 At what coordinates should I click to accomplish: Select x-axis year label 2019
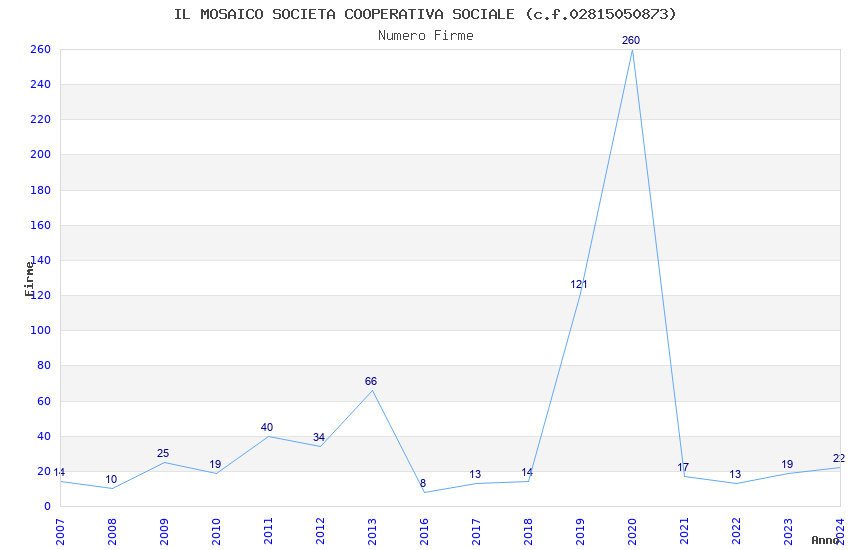pos(581,532)
